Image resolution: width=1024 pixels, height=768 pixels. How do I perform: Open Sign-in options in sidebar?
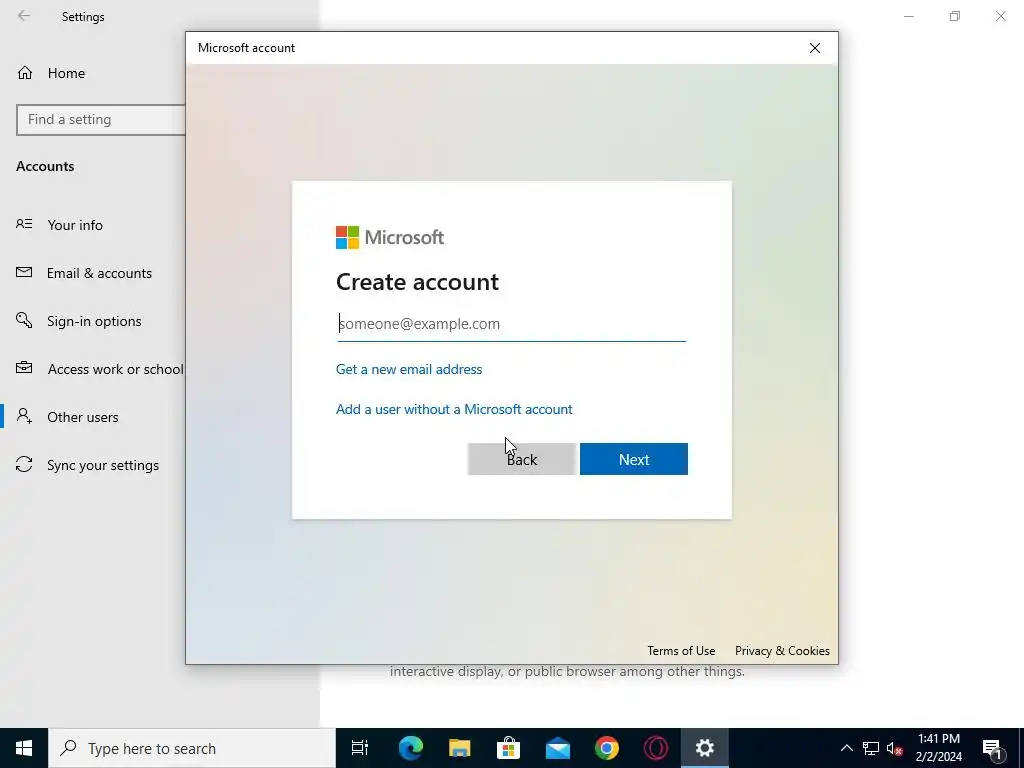tap(94, 321)
